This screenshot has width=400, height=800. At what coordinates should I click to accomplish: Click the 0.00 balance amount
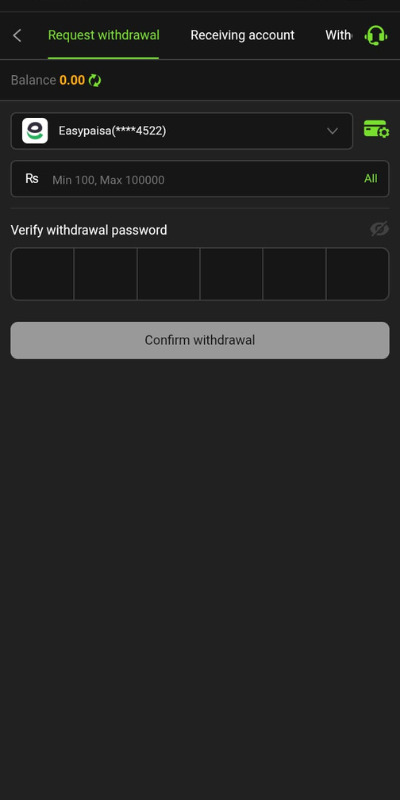[x=72, y=80]
